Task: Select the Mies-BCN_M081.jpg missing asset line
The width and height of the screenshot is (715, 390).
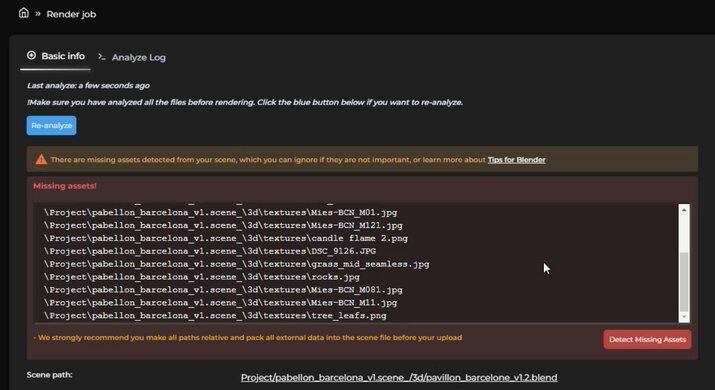Action: (x=223, y=290)
